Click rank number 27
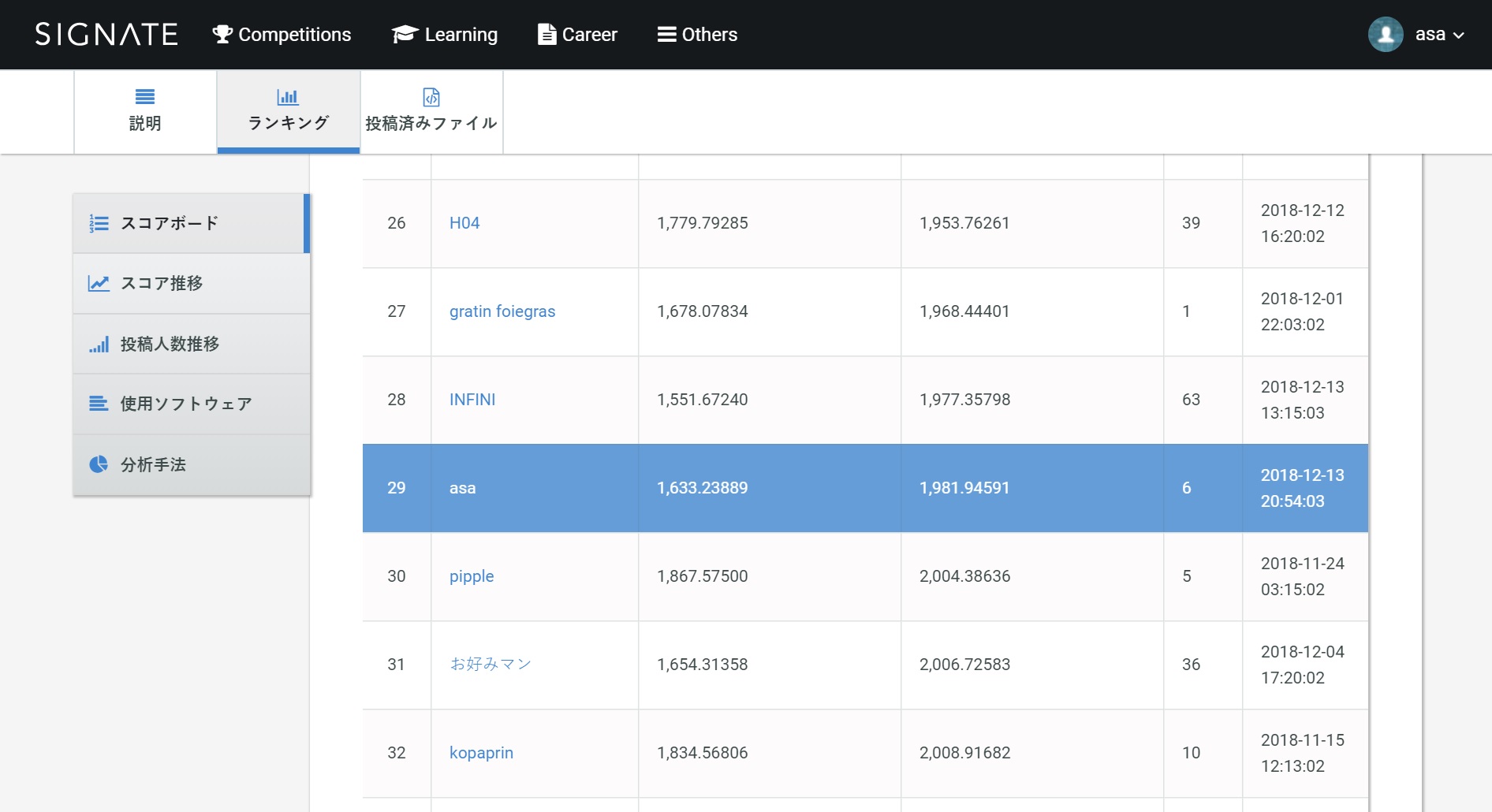The image size is (1492, 812). (397, 311)
